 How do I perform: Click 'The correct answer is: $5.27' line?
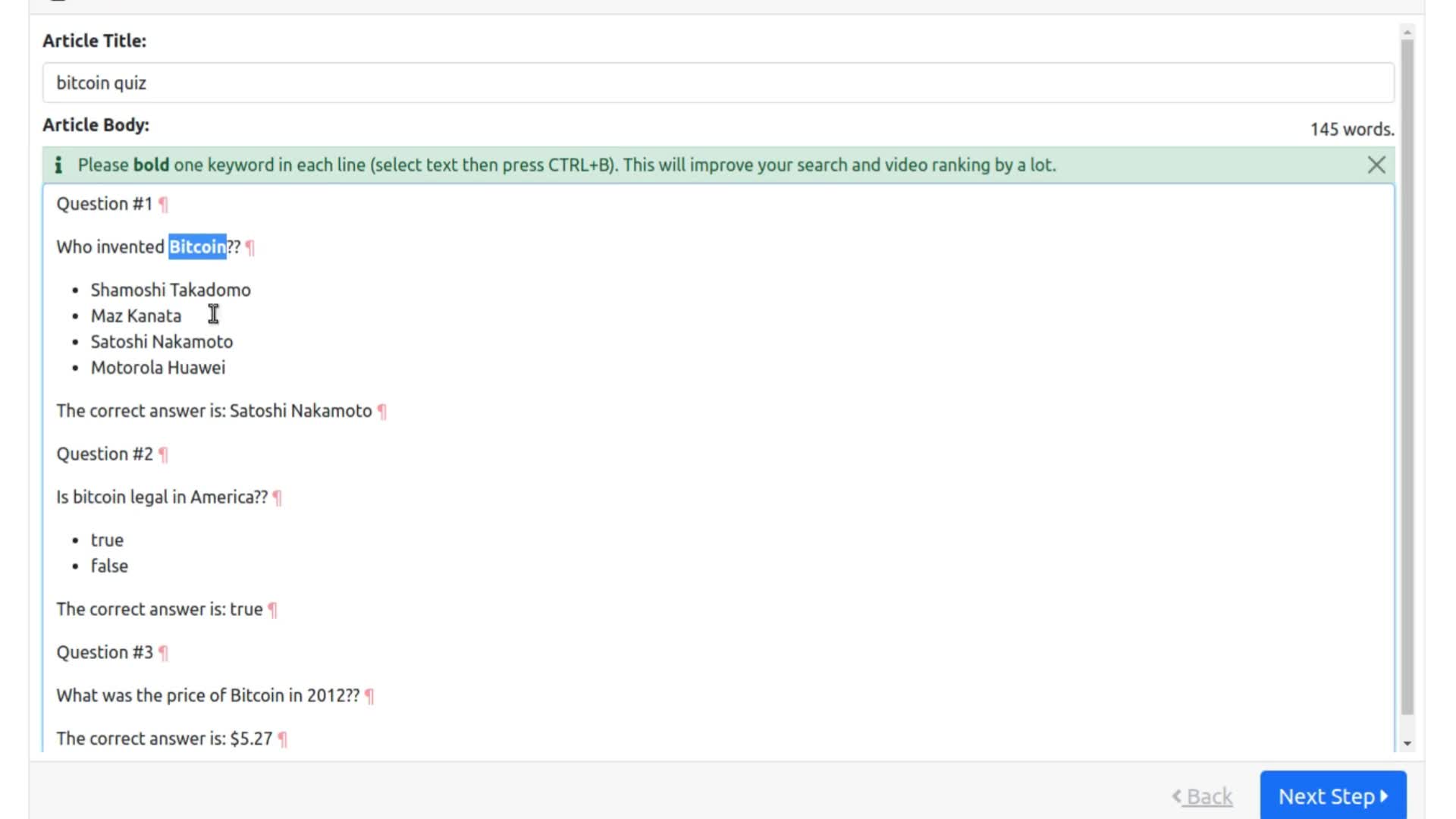(x=164, y=739)
